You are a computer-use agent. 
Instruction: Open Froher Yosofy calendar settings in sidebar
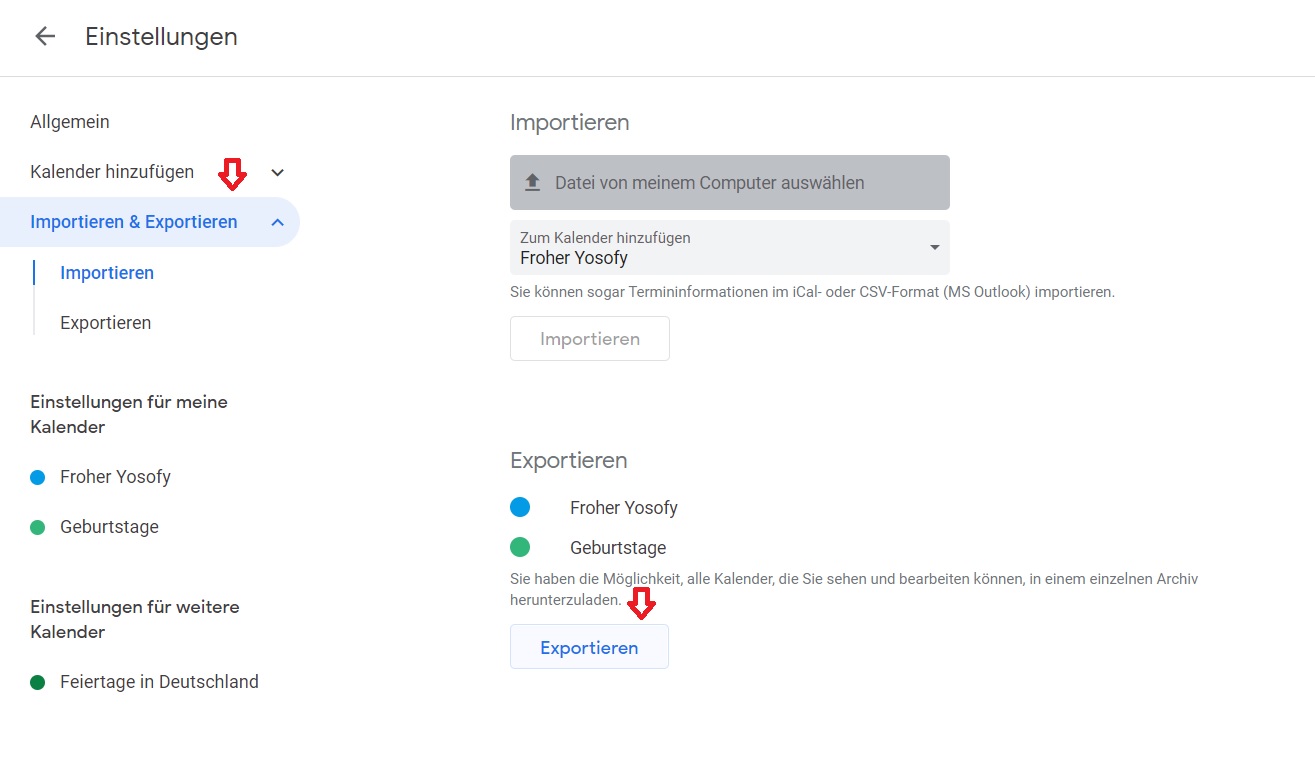(x=115, y=477)
